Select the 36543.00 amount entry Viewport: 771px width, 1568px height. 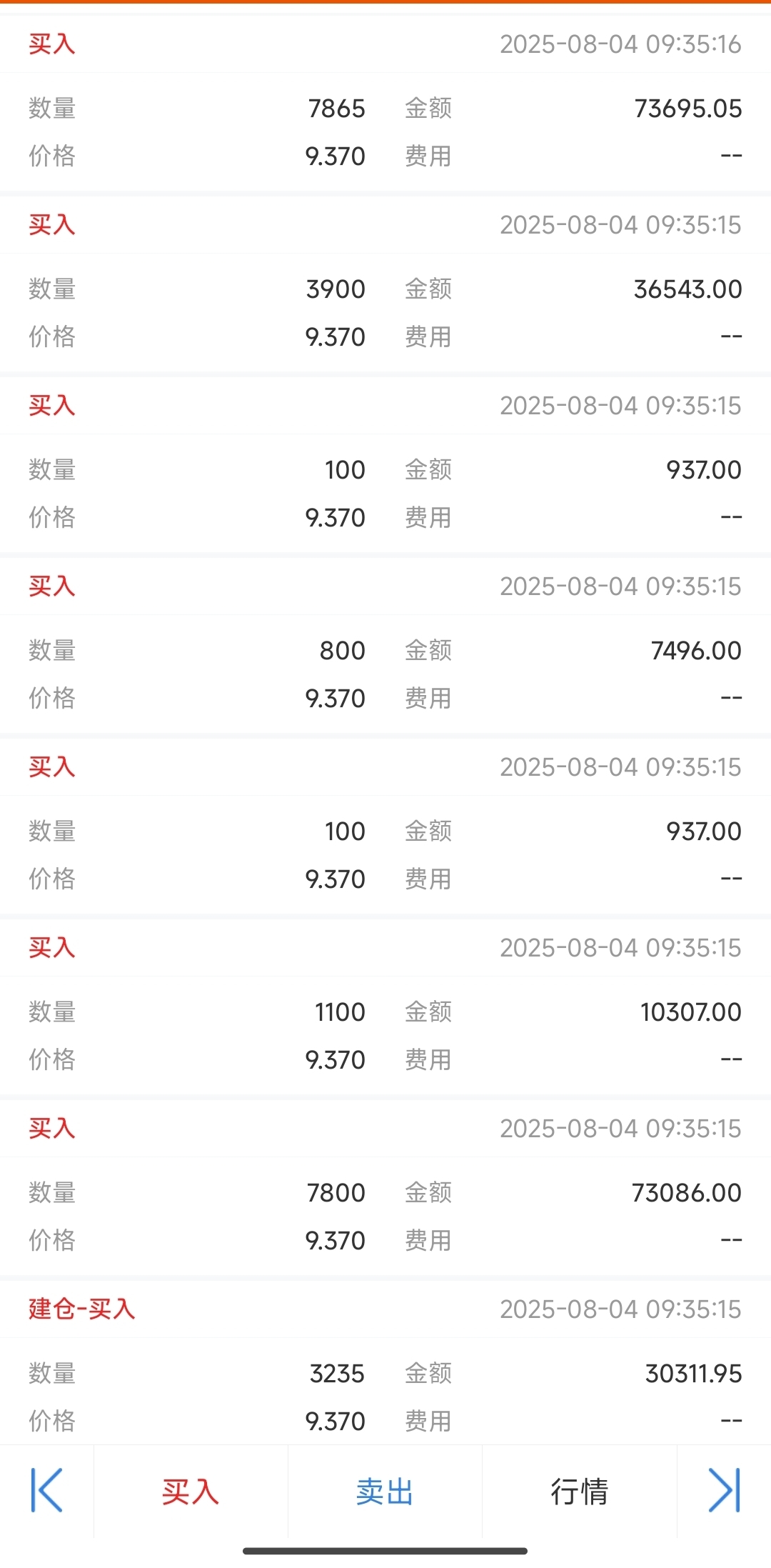[688, 289]
